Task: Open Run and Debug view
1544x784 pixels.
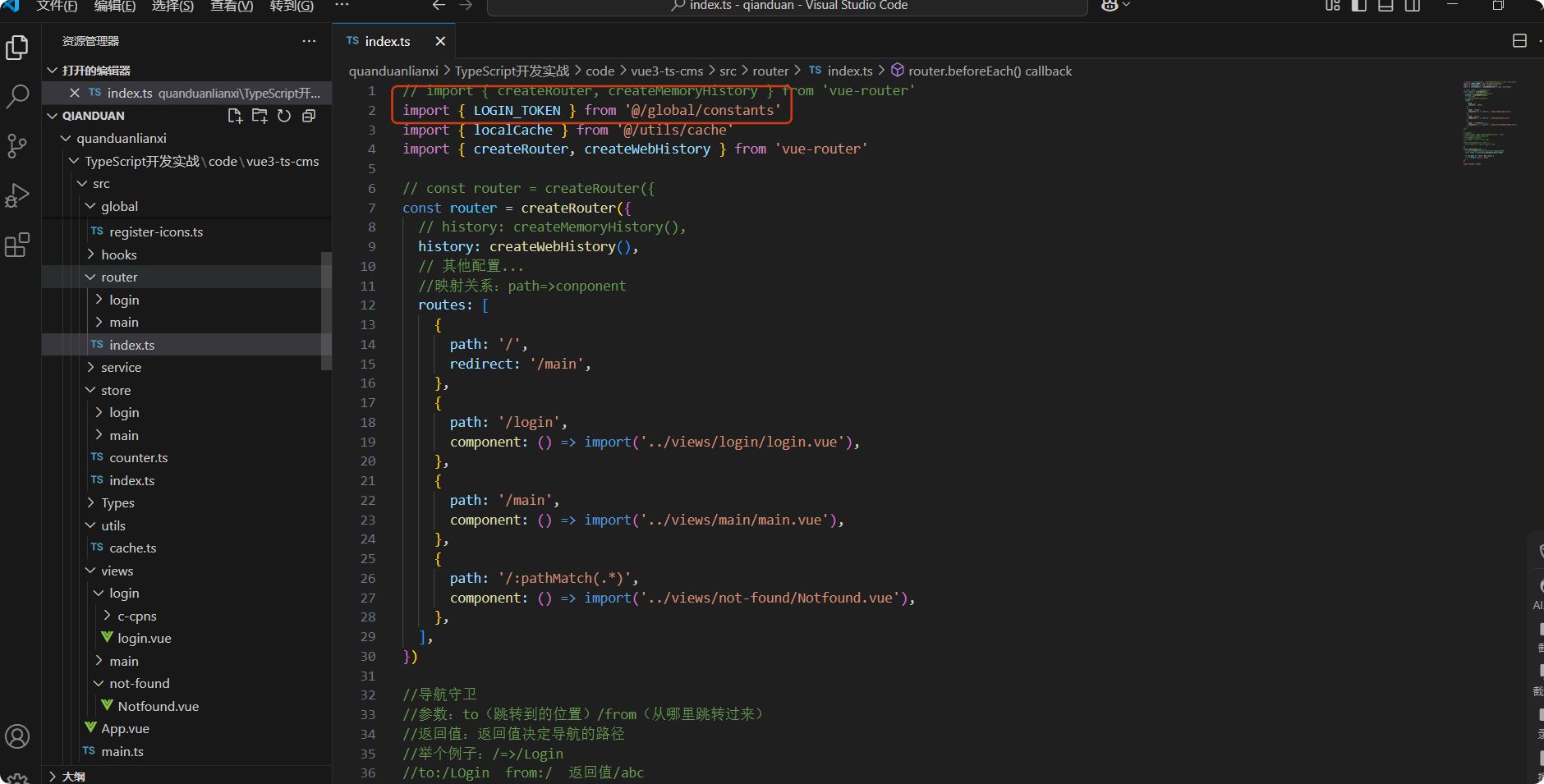Action: pyautogui.click(x=17, y=195)
